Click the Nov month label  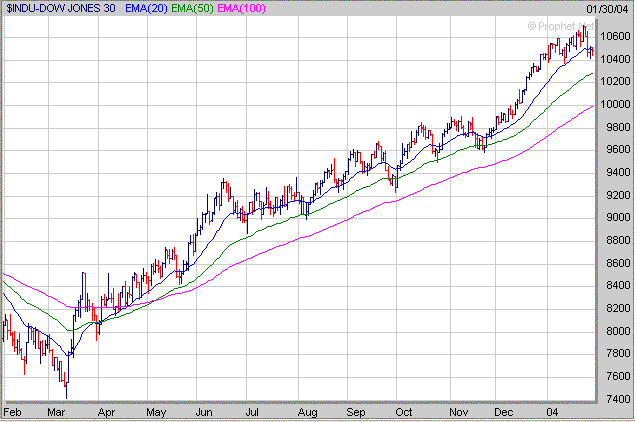(x=459, y=412)
